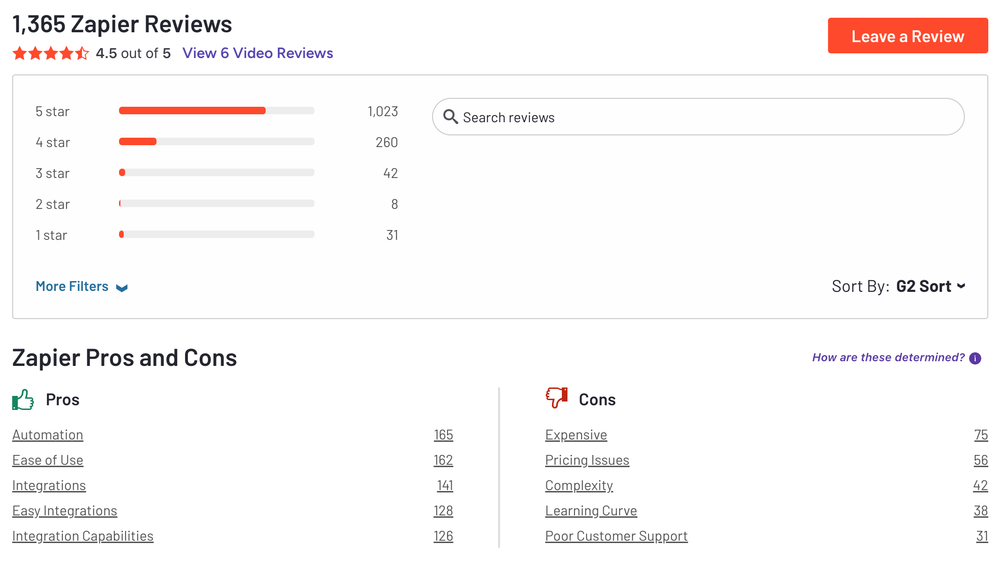This screenshot has width=1000, height=565.
Task: Click the green thumbs-up Pros icon
Action: [23, 400]
